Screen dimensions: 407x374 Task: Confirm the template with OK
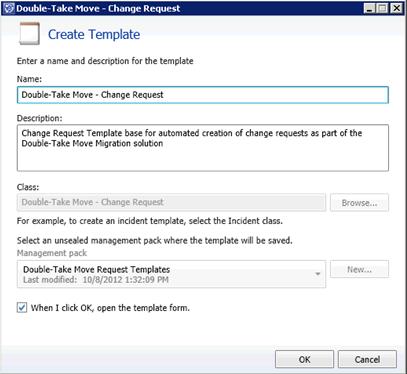(x=304, y=359)
